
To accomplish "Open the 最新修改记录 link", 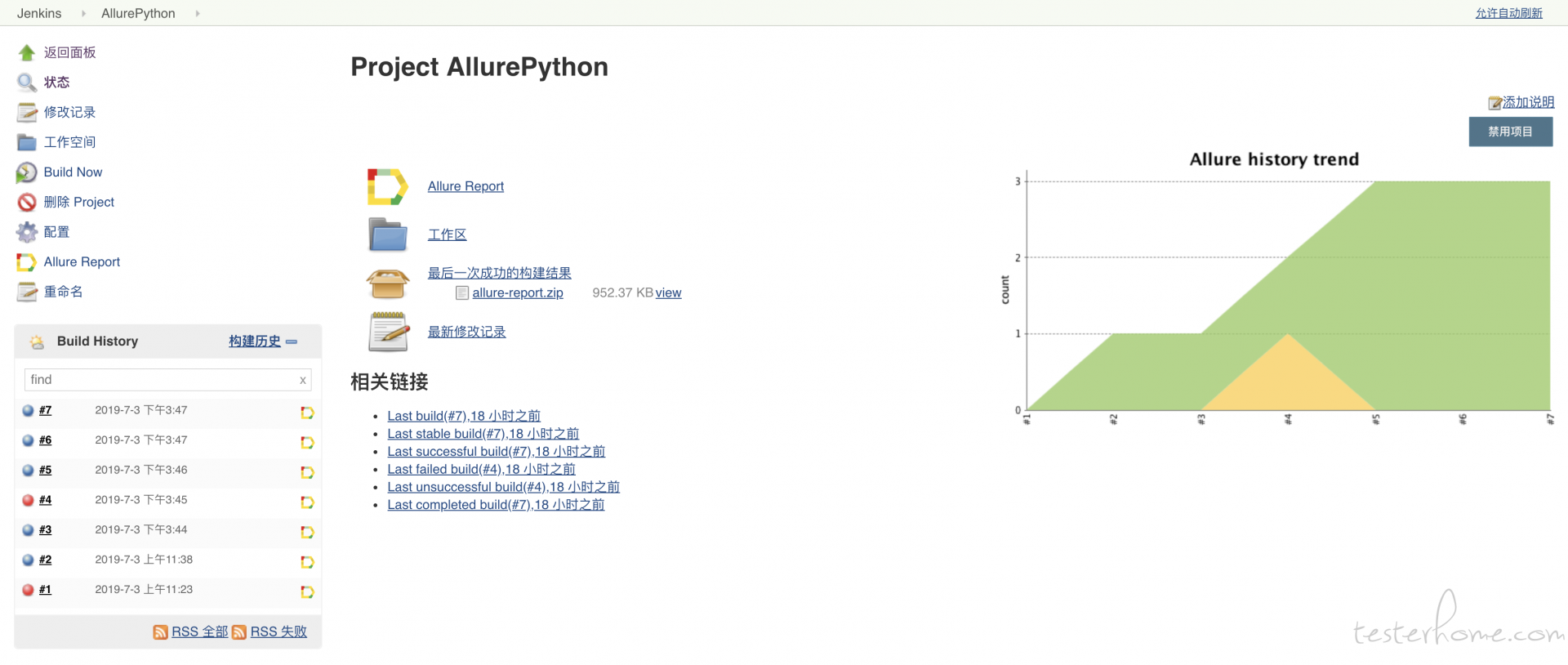I will [x=467, y=332].
